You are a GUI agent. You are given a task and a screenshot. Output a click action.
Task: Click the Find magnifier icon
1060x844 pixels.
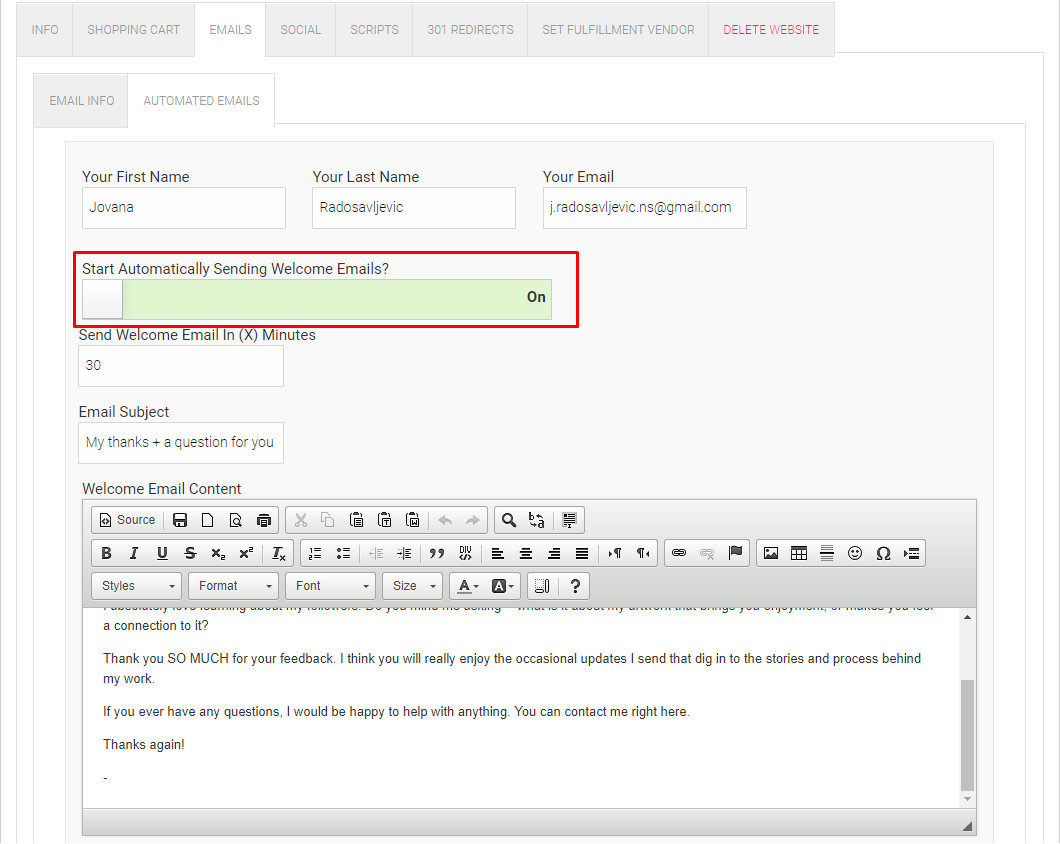point(509,520)
